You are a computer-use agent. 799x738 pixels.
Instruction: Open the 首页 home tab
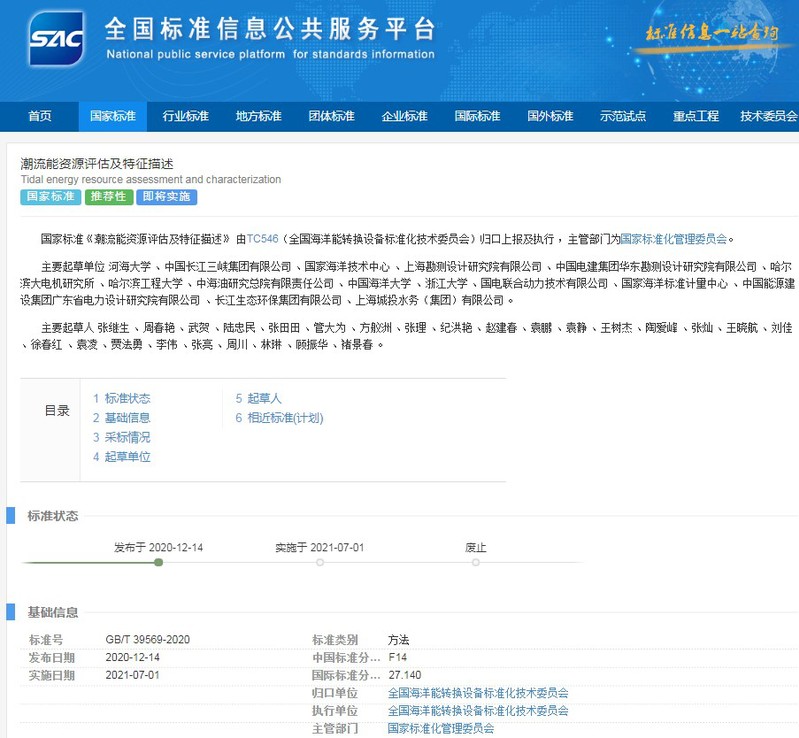point(40,116)
